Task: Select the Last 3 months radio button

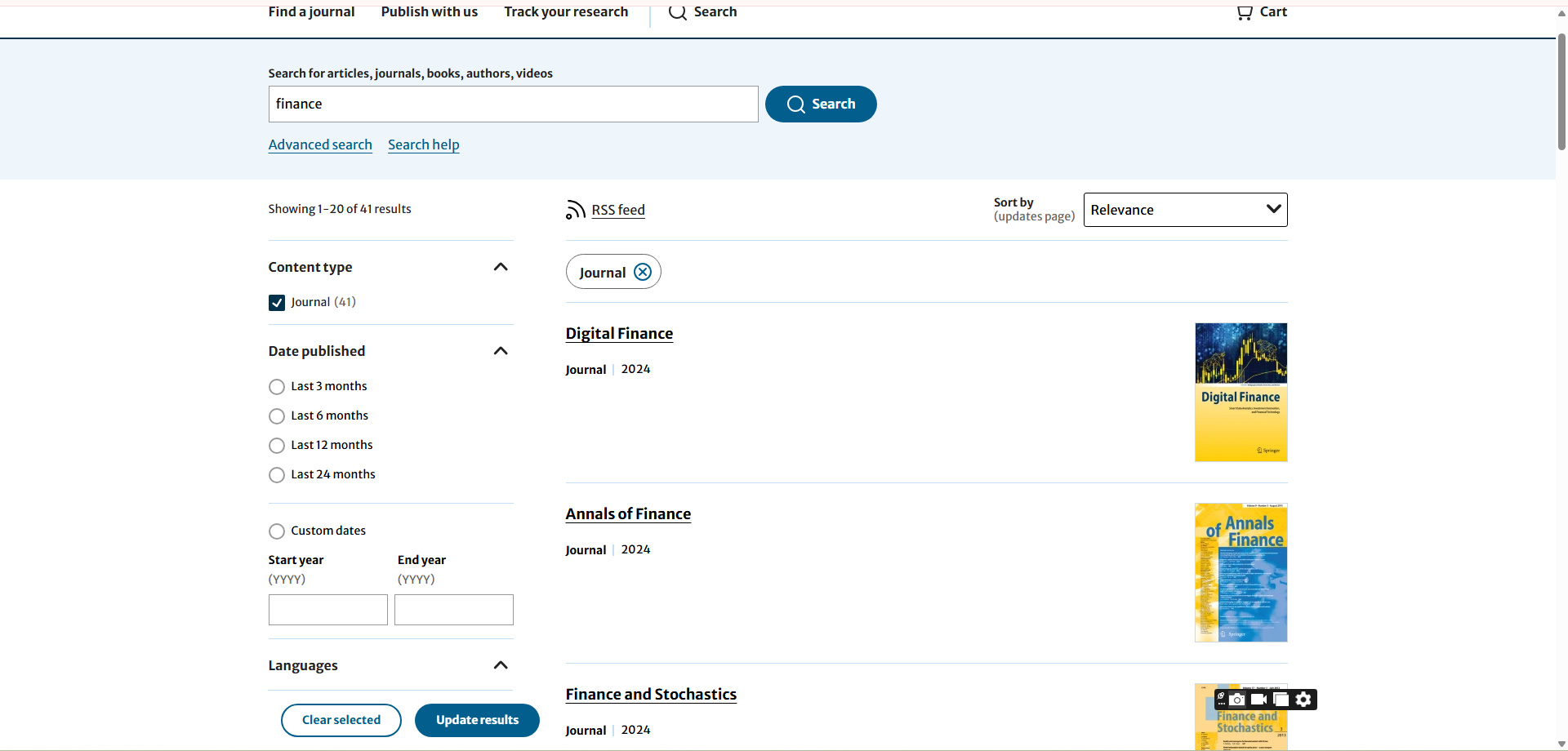Action: (x=277, y=387)
